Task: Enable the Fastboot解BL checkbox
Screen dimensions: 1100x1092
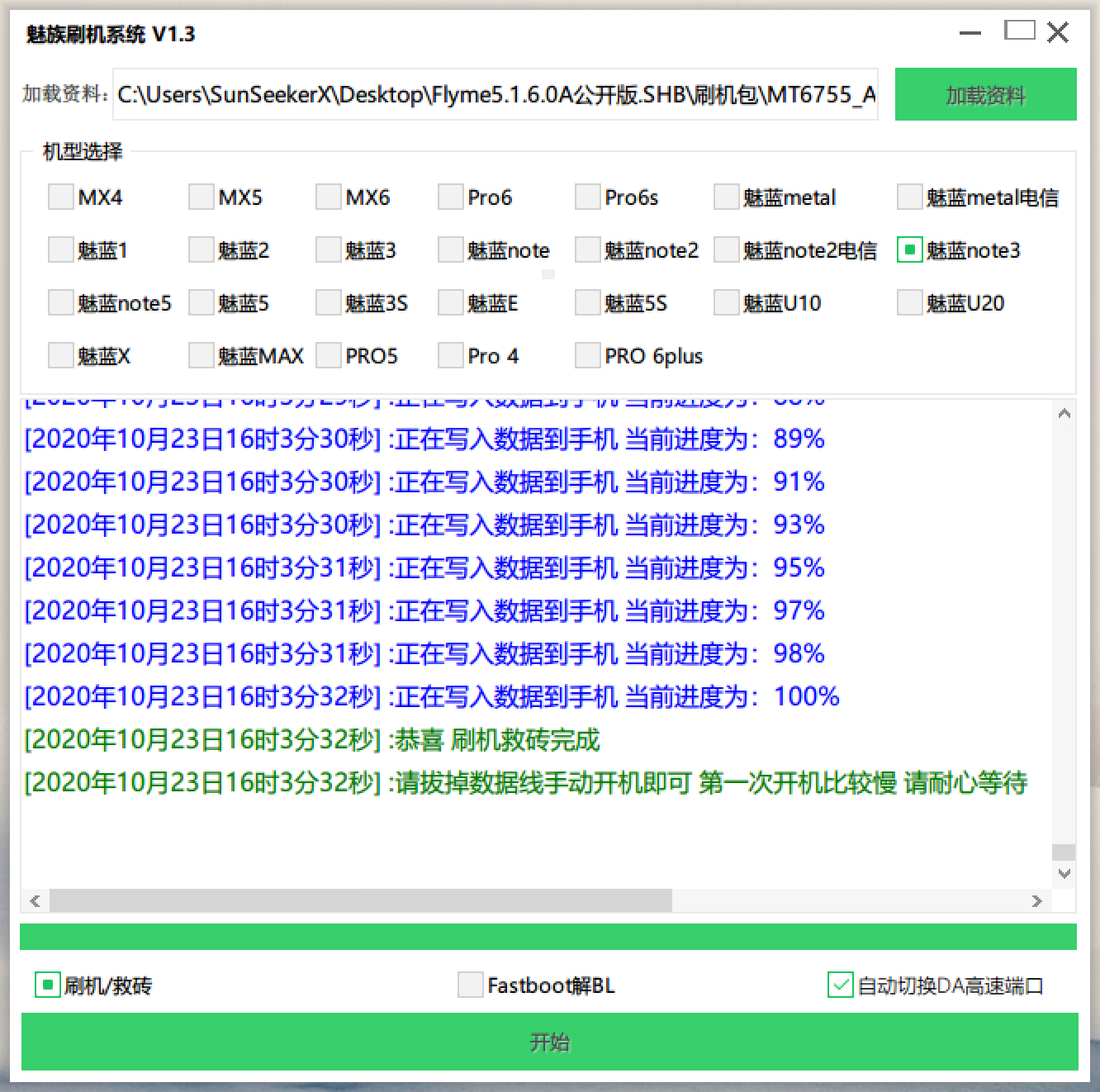Action: (x=470, y=985)
